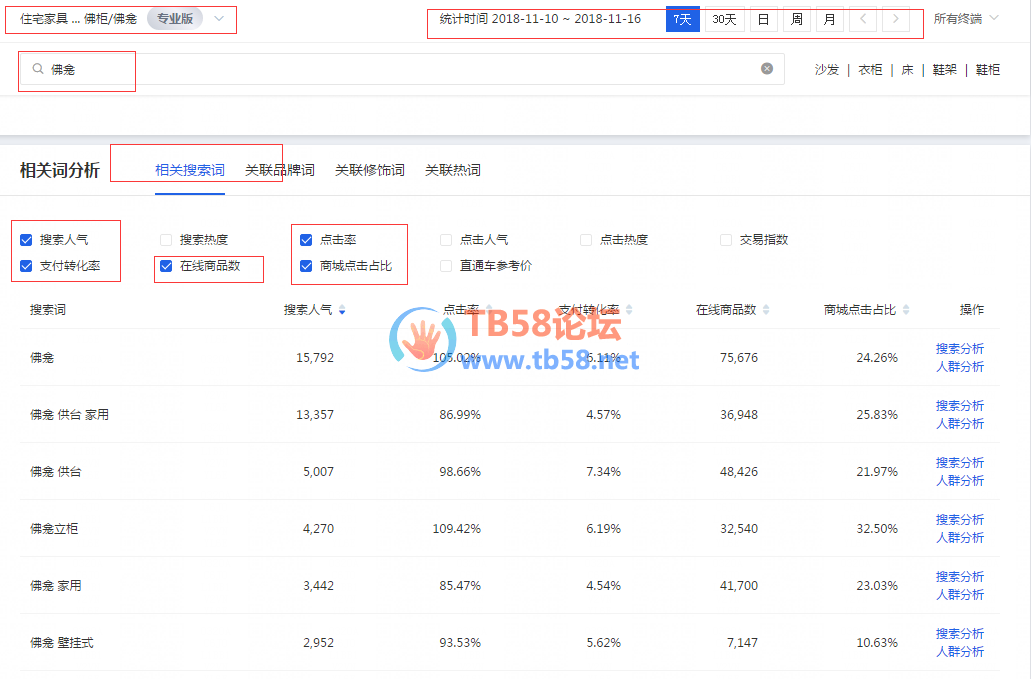Click the 鞋柜 suggested keyword

pyautogui.click(x=988, y=70)
